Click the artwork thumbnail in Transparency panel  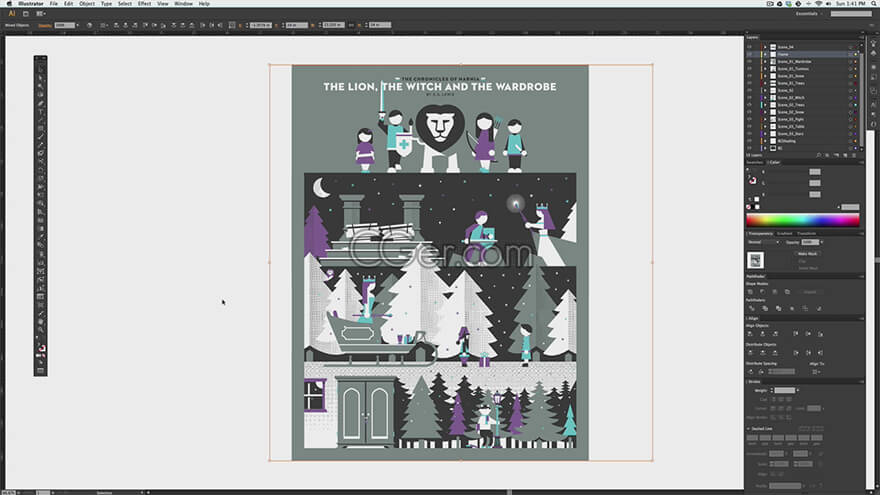pyautogui.click(x=755, y=260)
